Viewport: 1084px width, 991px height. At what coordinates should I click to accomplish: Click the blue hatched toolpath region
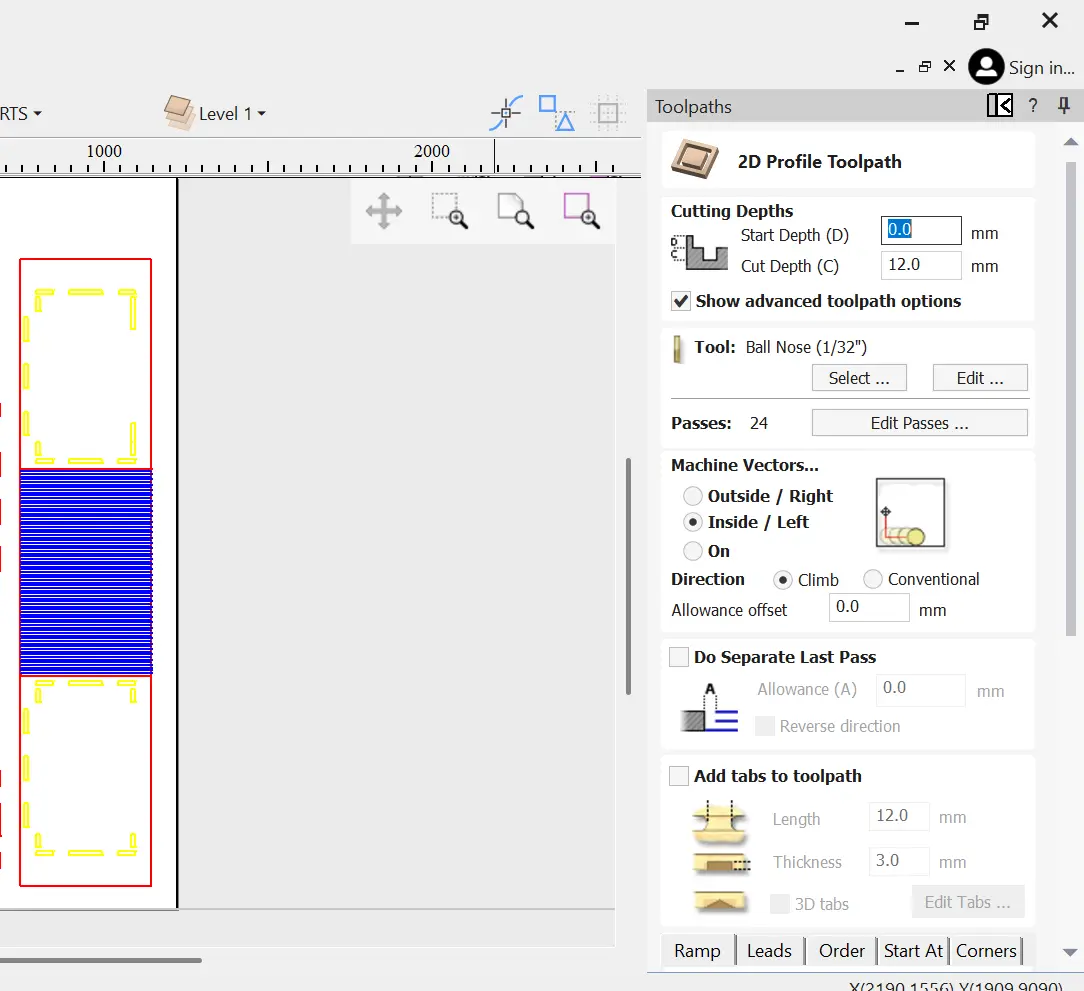[x=86, y=572]
